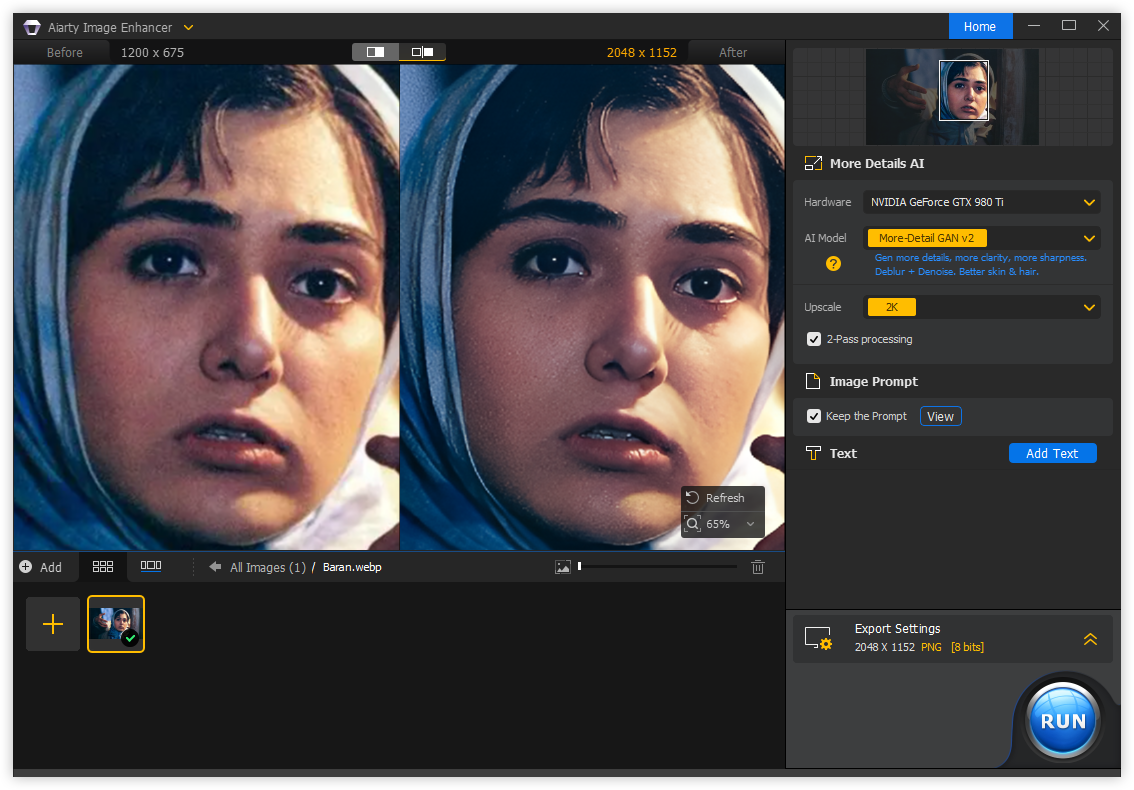The width and height of the screenshot is (1134, 790).
Task: Click the 1200 x 675 source resolution text
Action: pos(152,53)
